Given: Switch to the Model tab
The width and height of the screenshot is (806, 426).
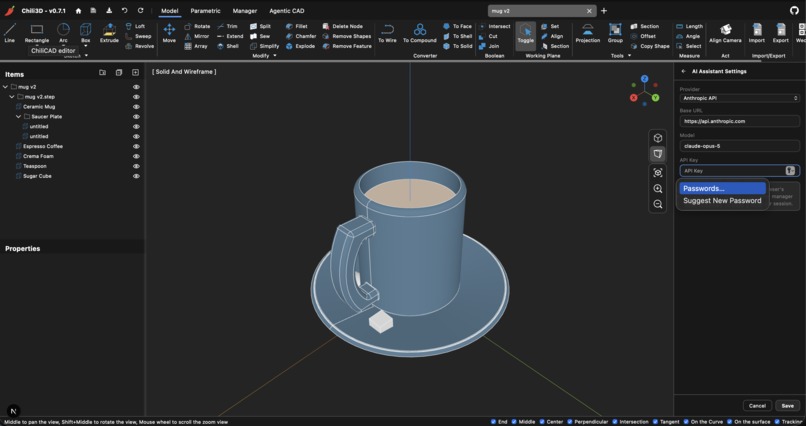Looking at the screenshot, I should pyautogui.click(x=170, y=11).
